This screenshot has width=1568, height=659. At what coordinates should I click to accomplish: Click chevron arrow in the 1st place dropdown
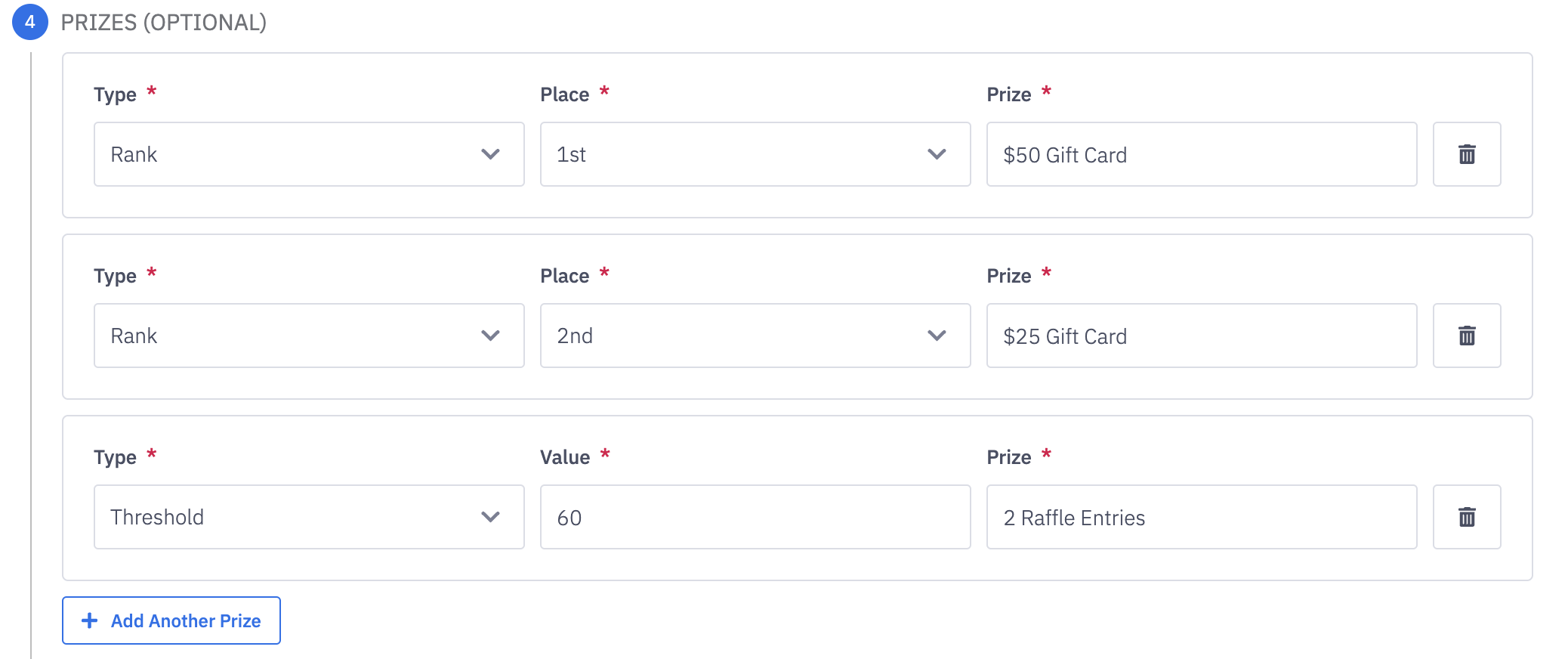937,154
